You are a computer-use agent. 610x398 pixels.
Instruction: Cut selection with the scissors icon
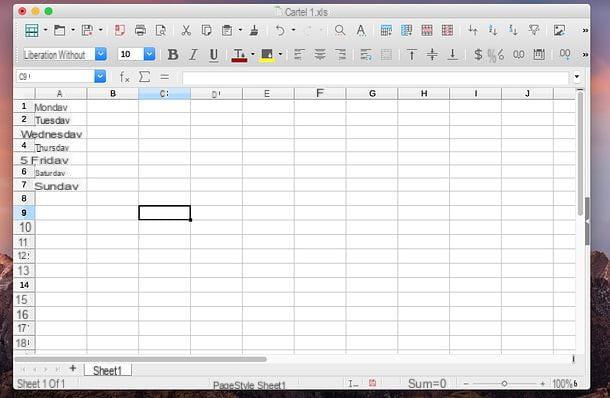click(186, 30)
